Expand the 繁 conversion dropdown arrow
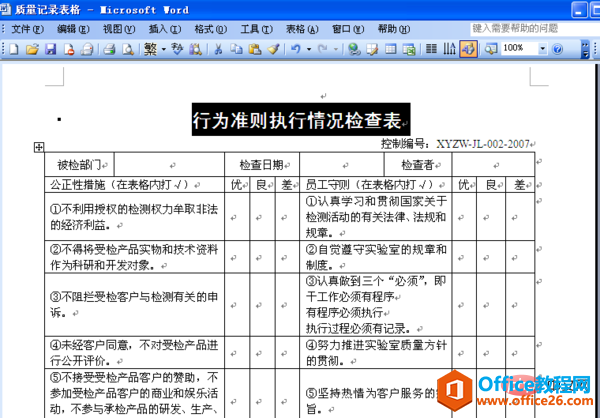 (163, 49)
